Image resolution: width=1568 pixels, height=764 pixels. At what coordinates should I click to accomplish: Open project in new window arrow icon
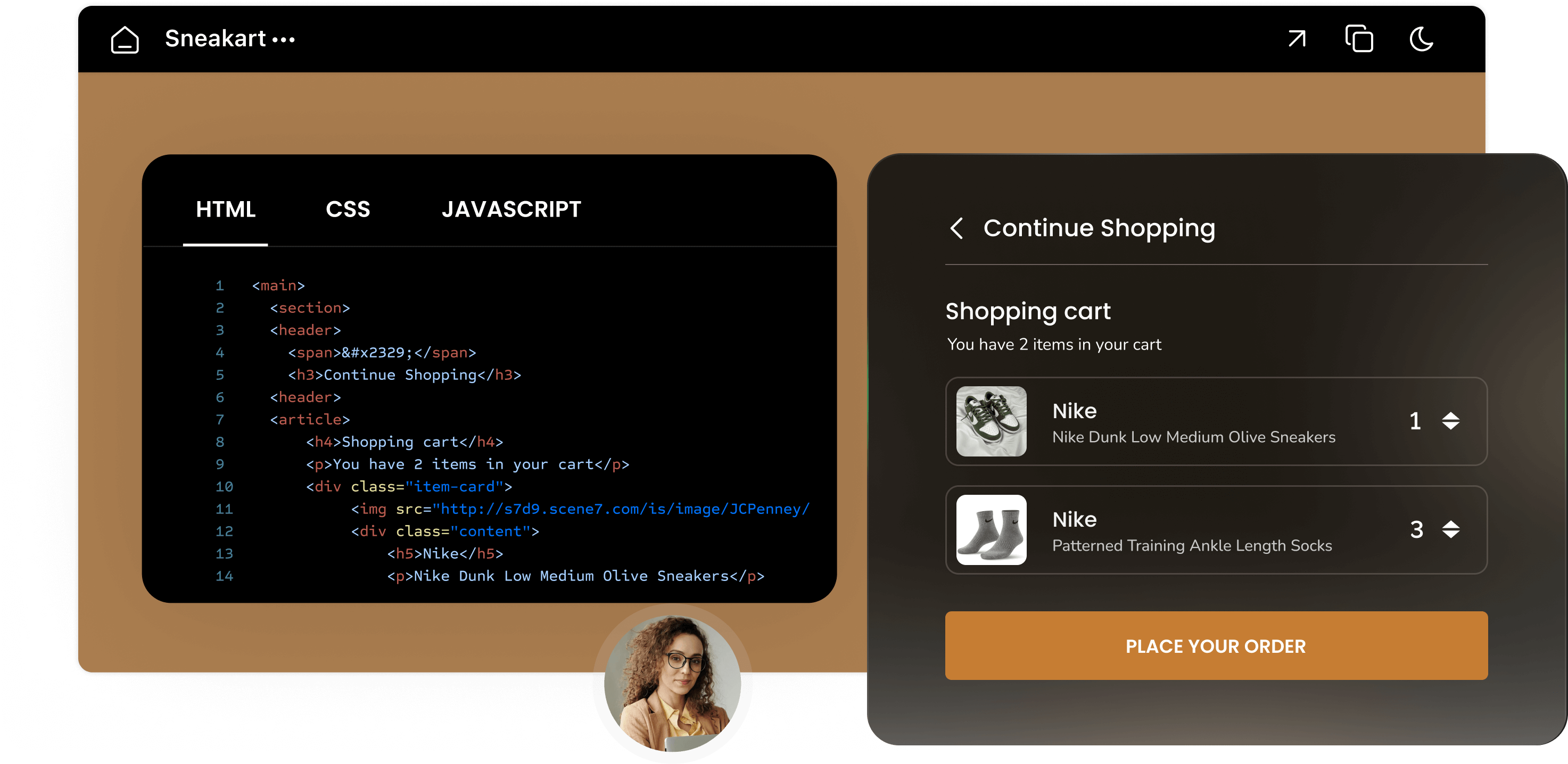pos(1297,39)
